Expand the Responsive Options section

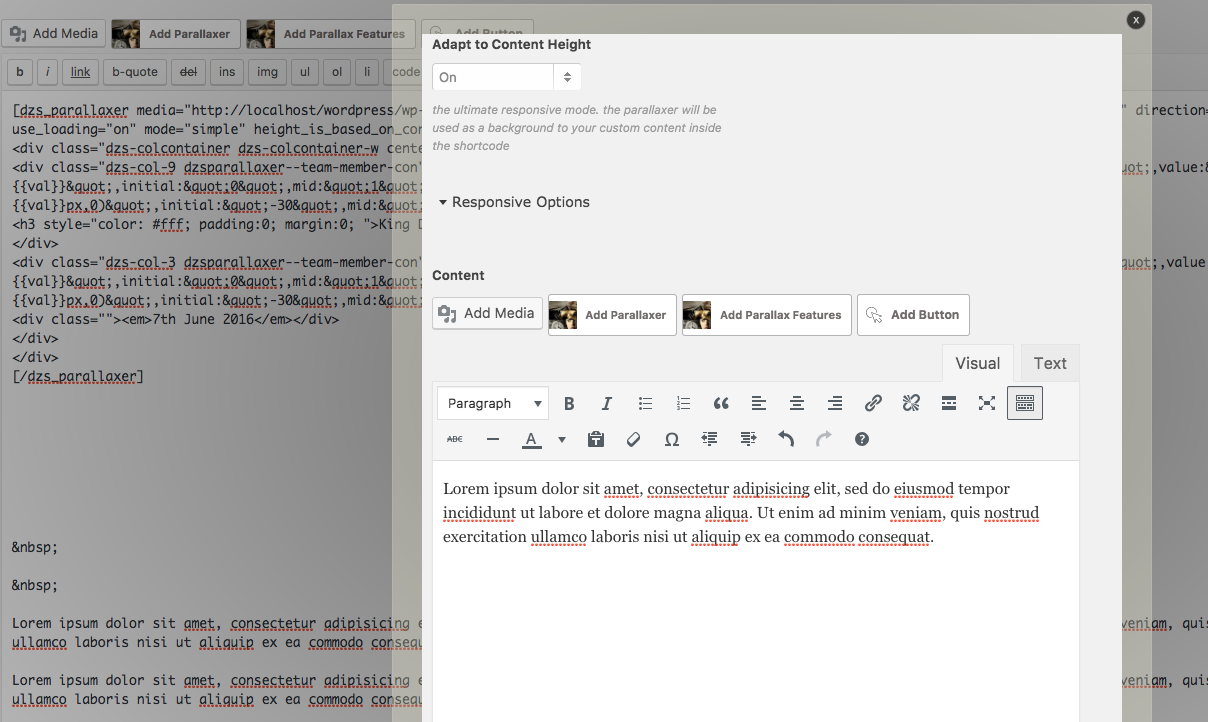pos(514,202)
